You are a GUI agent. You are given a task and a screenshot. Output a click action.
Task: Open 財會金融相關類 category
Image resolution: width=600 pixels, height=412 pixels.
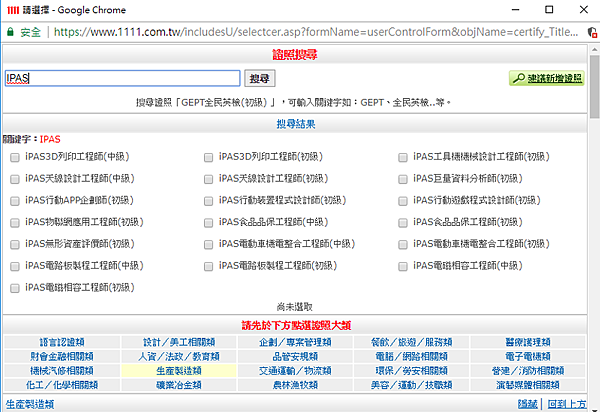(62, 356)
